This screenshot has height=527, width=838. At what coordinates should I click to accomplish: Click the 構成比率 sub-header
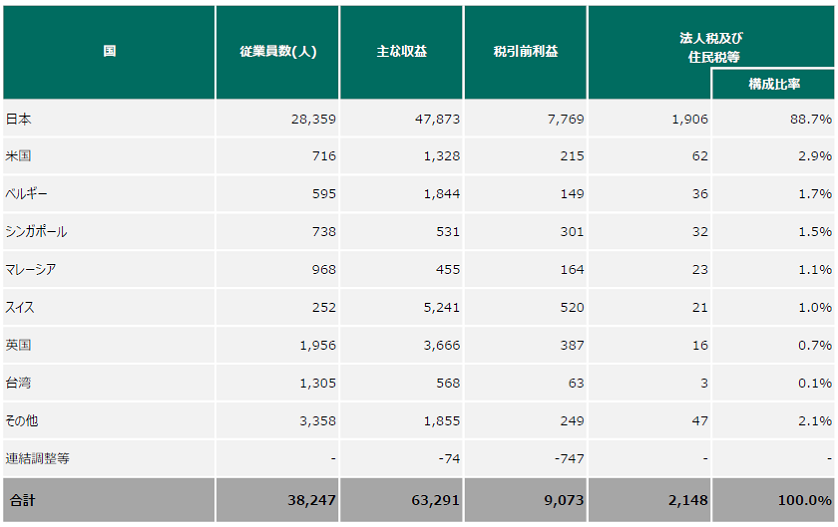[773, 84]
